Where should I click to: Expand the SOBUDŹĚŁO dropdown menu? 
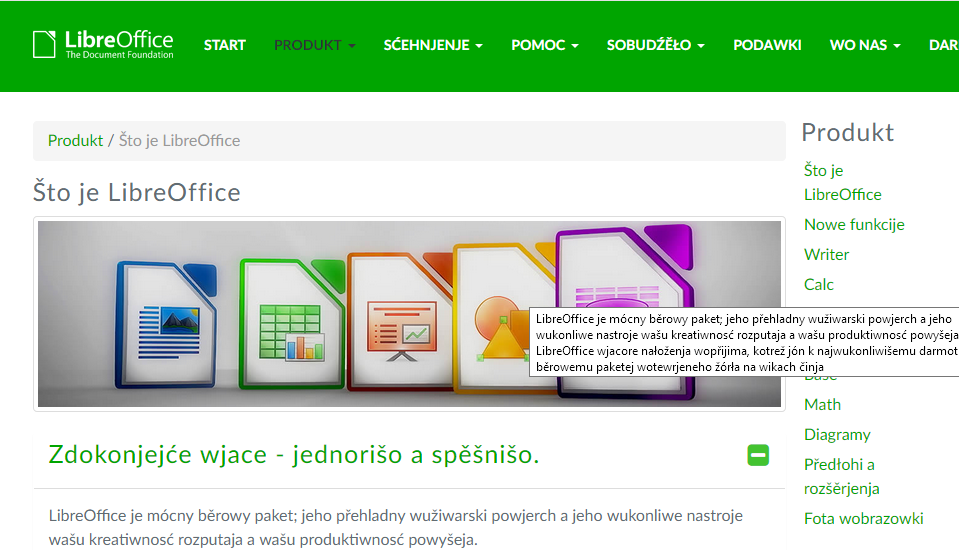656,45
